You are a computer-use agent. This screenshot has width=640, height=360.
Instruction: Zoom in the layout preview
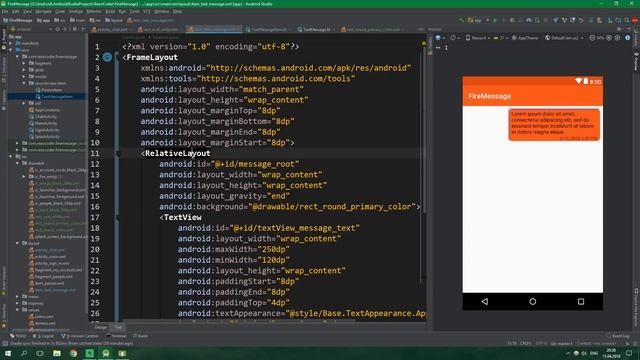609,38
